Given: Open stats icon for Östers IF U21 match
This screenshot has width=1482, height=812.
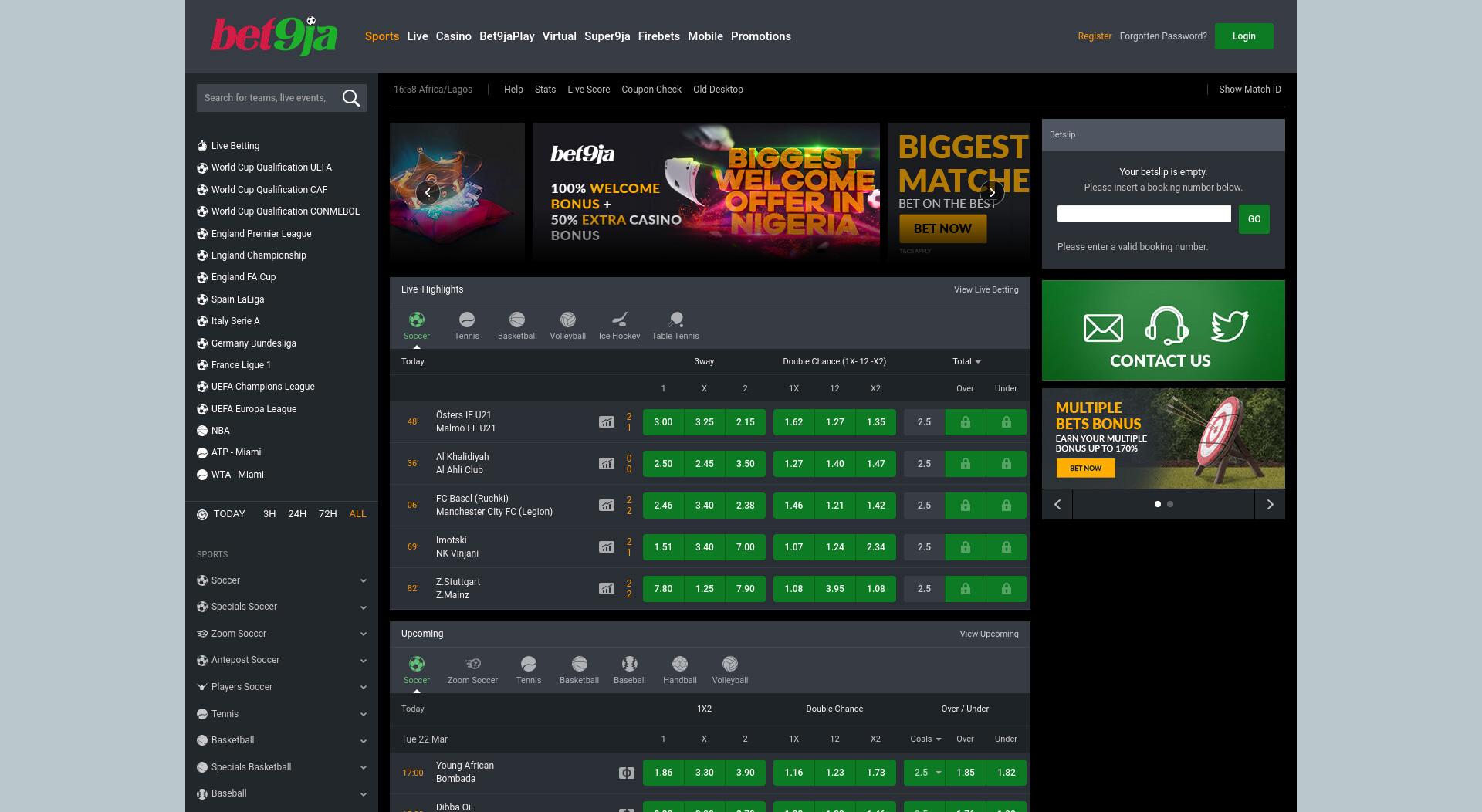Looking at the screenshot, I should (x=607, y=422).
